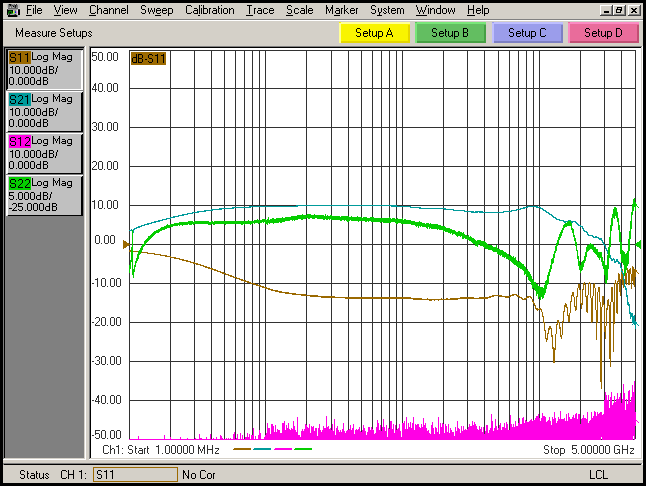Open the System menu
The image size is (646, 486).
pos(387,10)
